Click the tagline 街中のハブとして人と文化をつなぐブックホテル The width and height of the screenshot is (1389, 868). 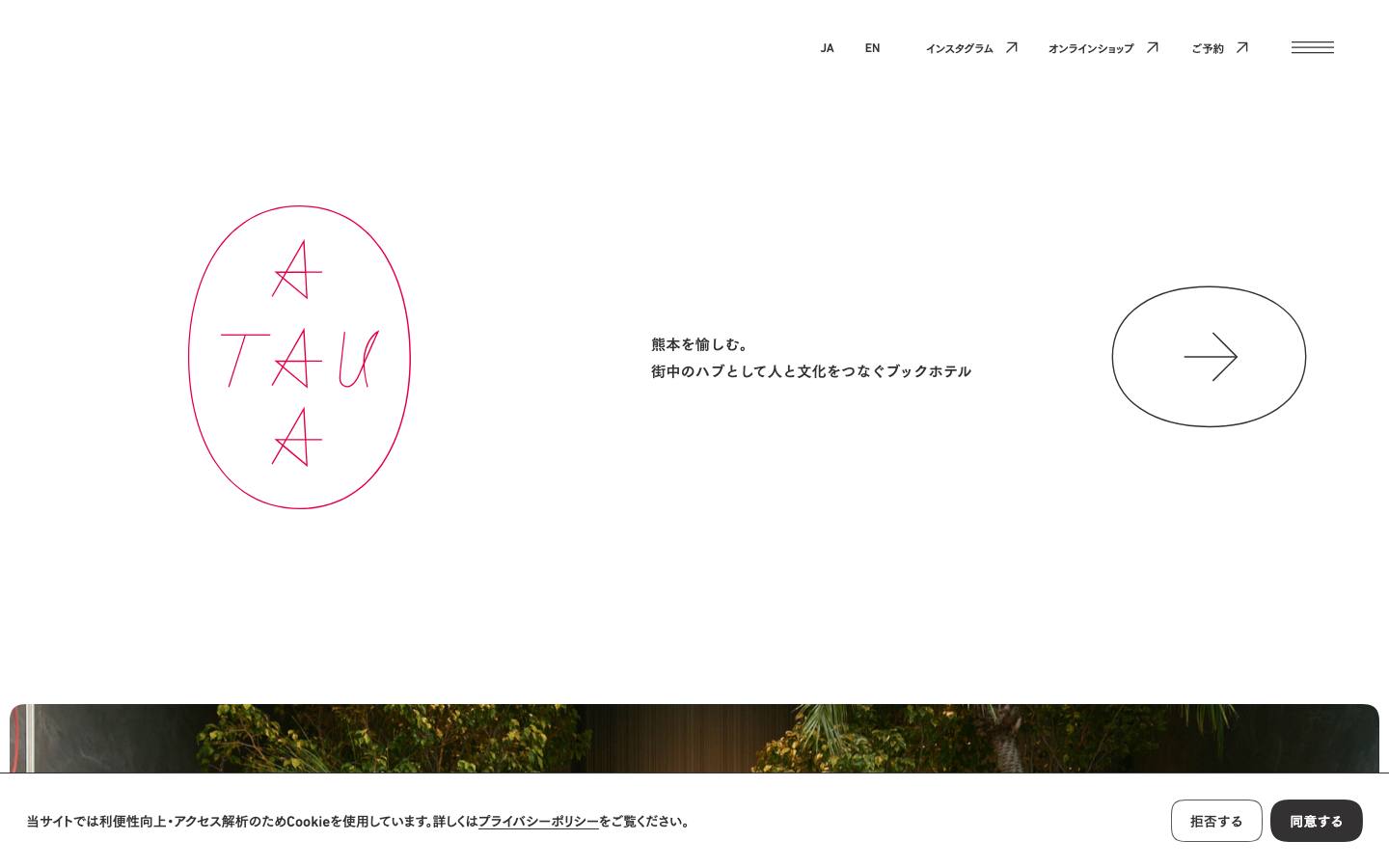point(810,371)
